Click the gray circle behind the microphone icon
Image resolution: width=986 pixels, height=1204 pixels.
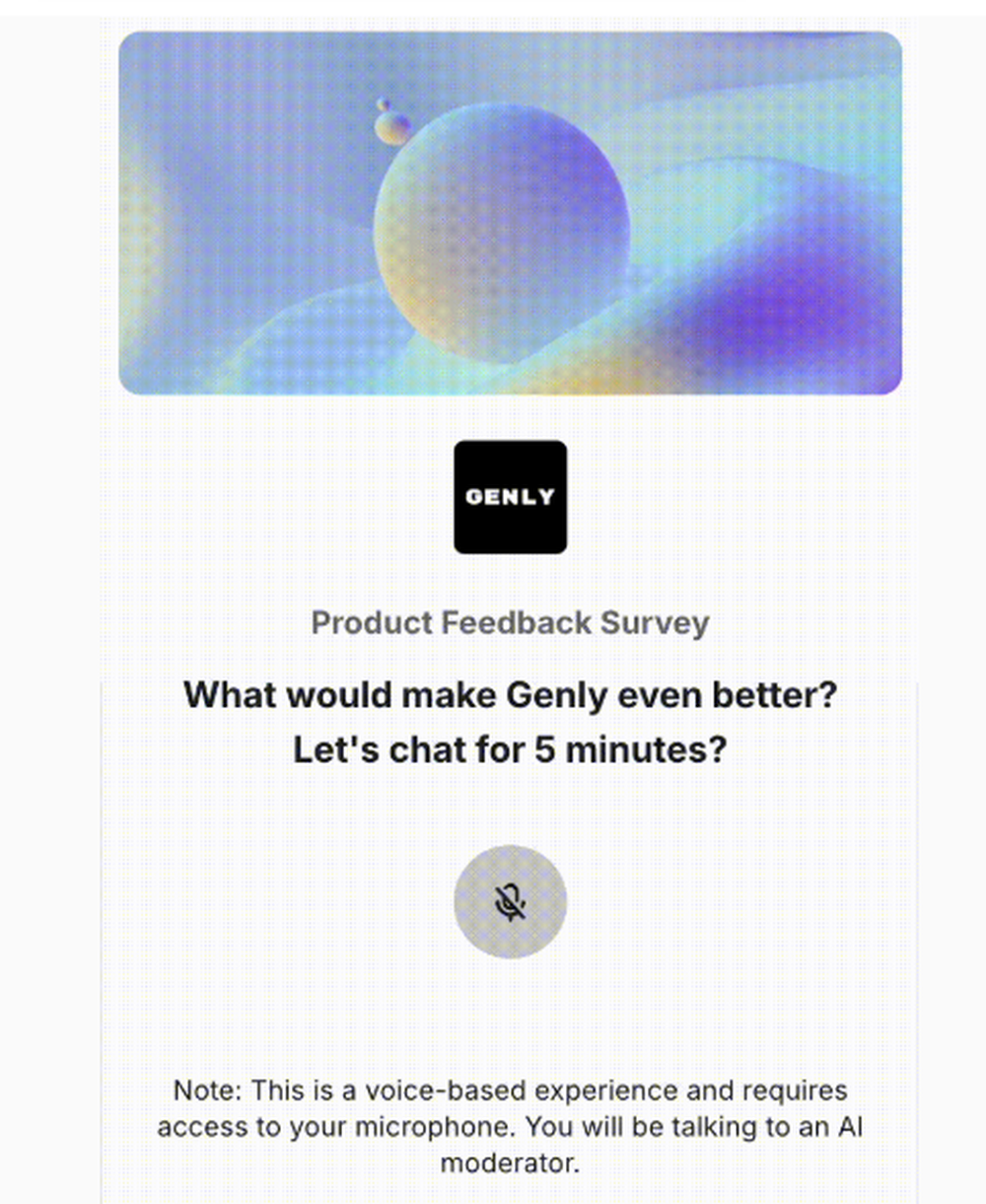(510, 901)
